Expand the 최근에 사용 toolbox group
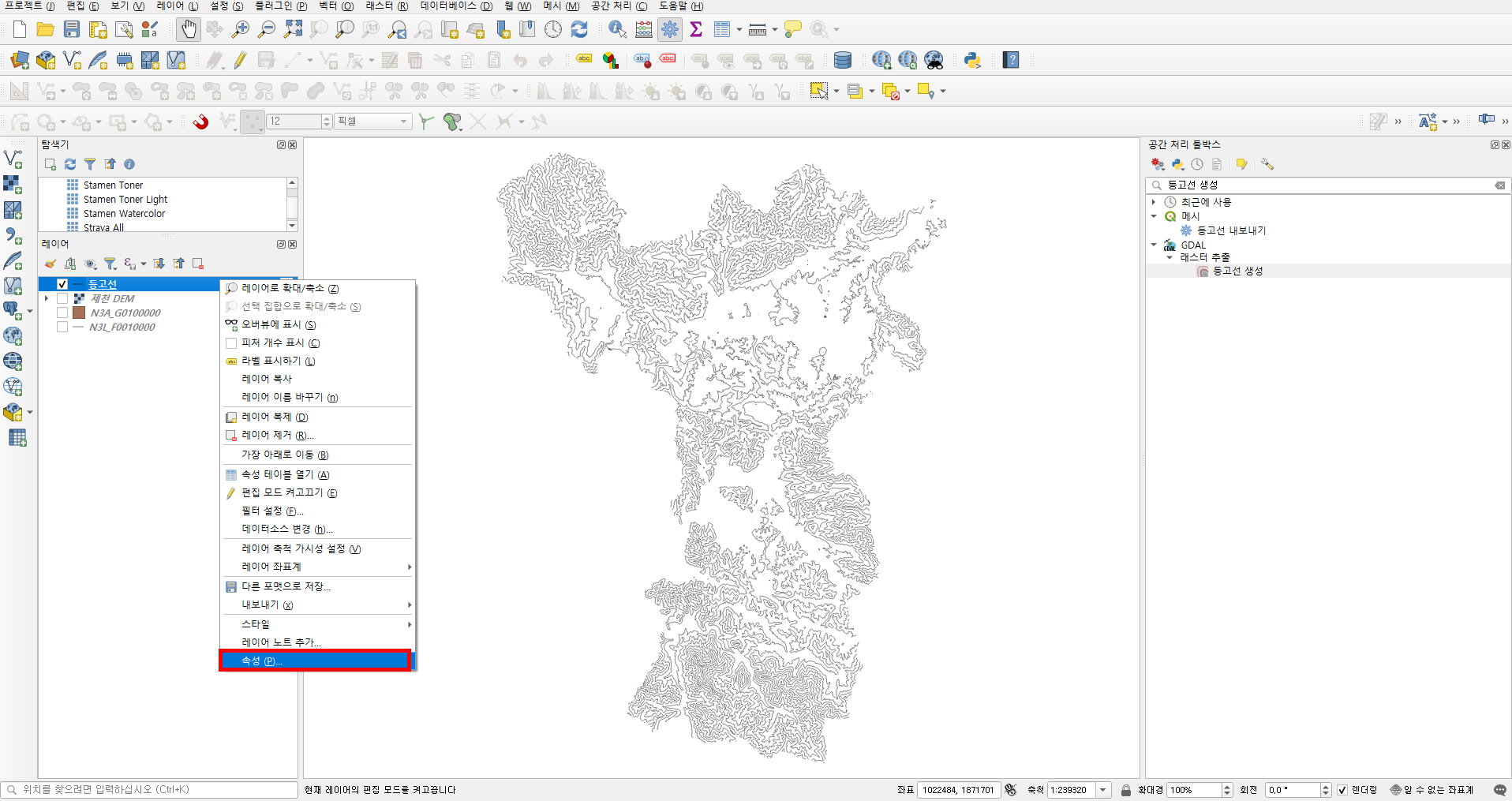Image resolution: width=1512 pixels, height=801 pixels. point(1154,202)
